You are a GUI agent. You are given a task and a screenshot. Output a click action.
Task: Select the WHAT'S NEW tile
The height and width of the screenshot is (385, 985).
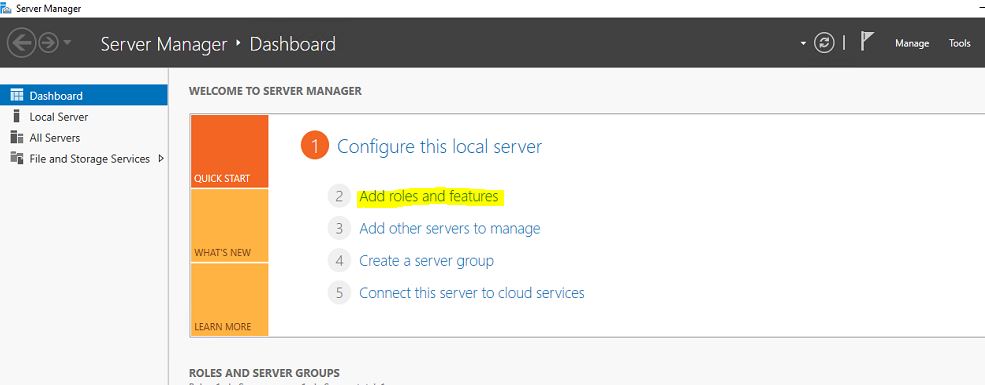point(229,225)
